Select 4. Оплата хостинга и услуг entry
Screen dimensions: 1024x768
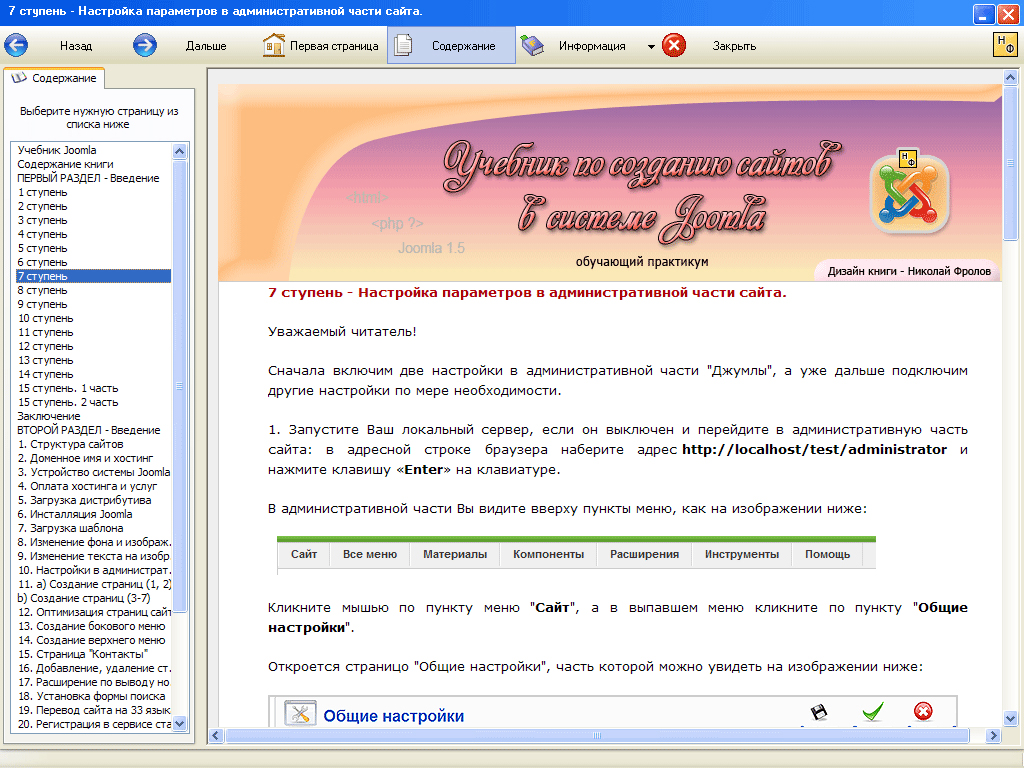tap(93, 486)
